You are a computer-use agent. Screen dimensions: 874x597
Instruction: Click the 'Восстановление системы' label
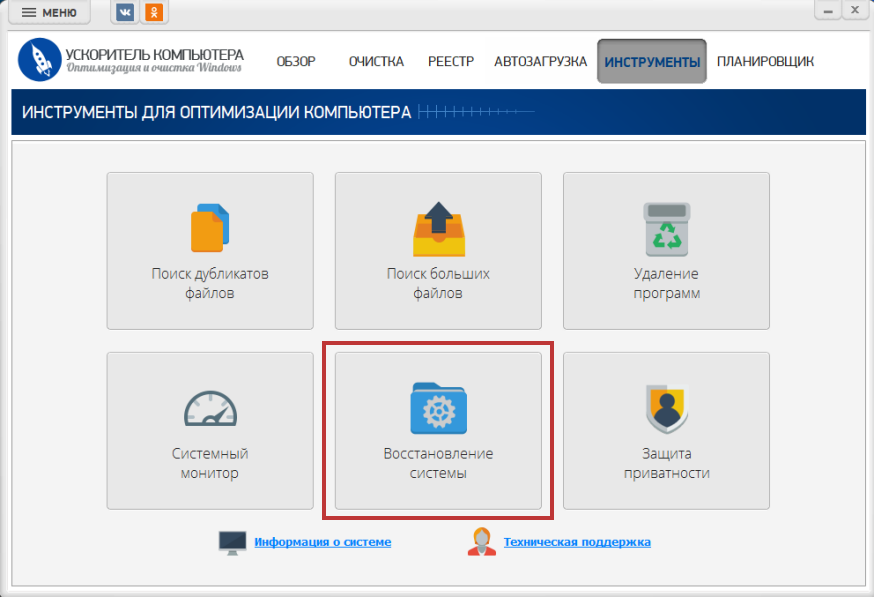coord(438,463)
